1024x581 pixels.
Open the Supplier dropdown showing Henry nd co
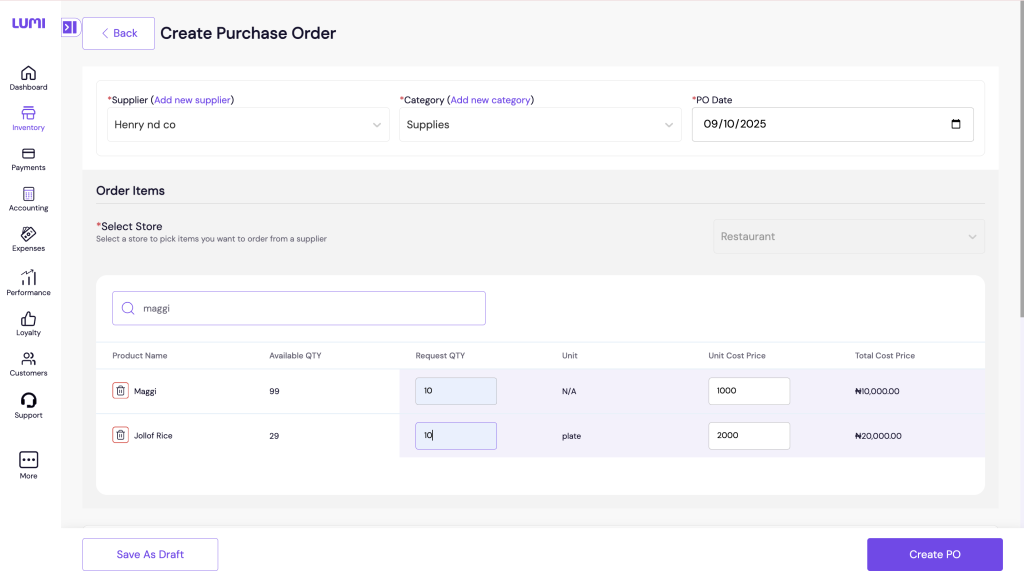point(247,124)
